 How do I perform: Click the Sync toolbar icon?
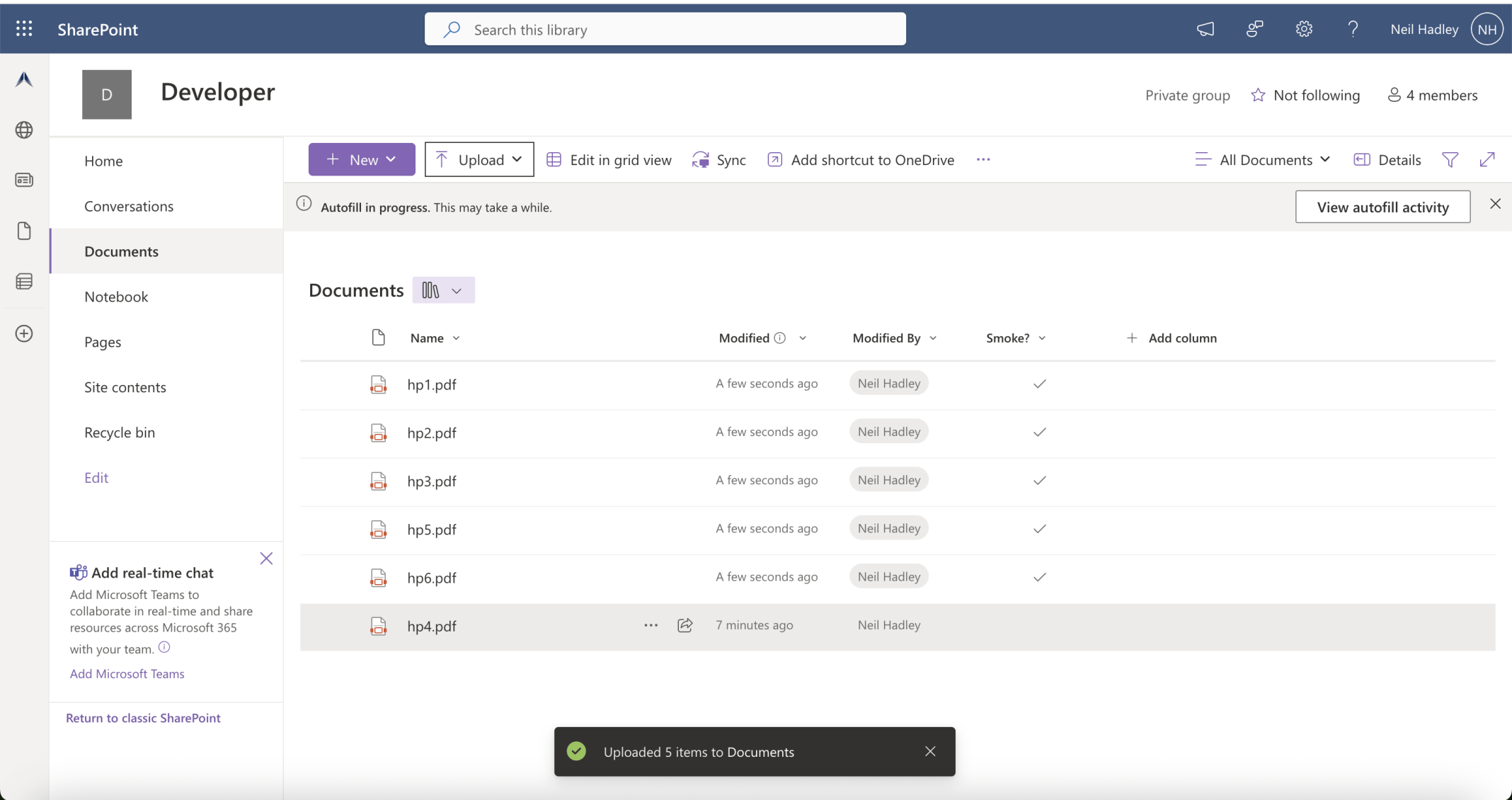pyautogui.click(x=701, y=160)
